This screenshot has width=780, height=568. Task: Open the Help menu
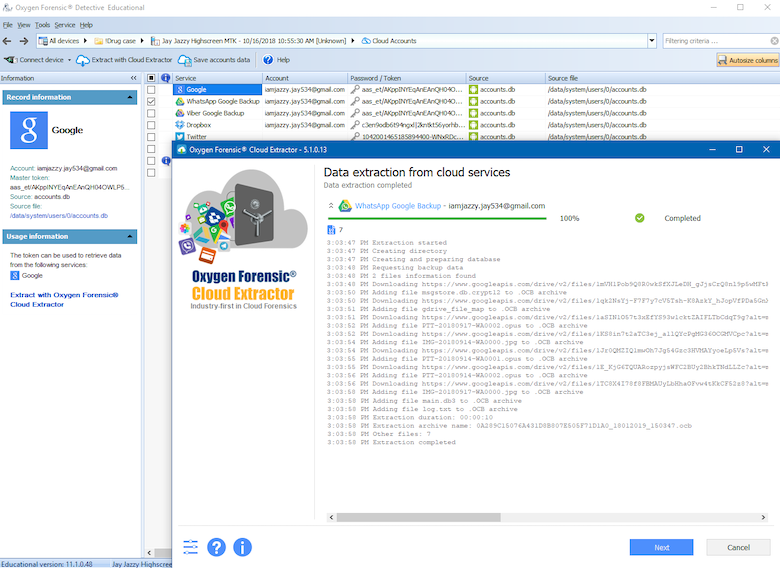(86, 25)
